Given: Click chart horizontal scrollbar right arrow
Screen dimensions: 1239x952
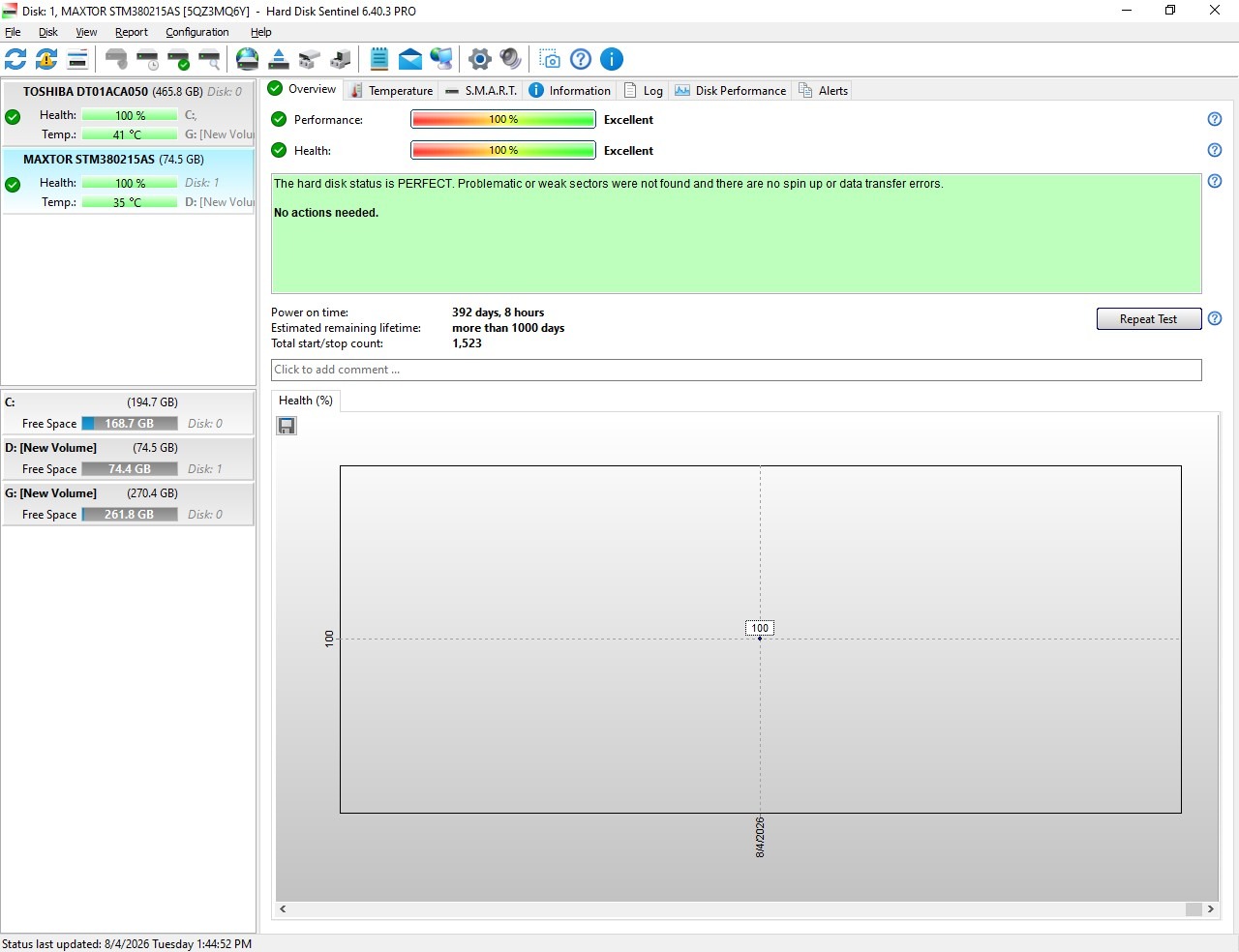Looking at the screenshot, I should [x=1210, y=908].
